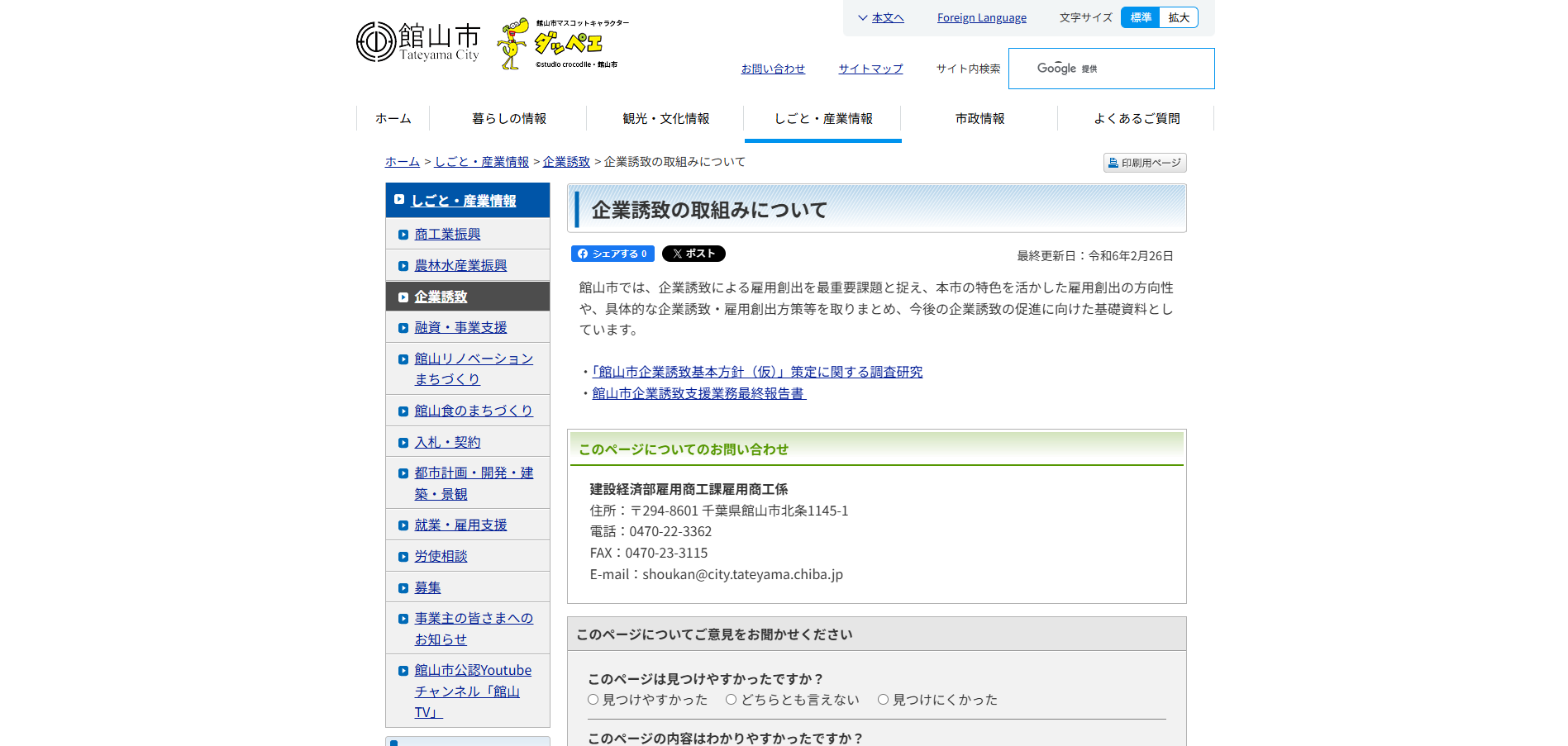Click the ダッペエ mascot character image
This screenshot has width=1568, height=746.
(563, 43)
